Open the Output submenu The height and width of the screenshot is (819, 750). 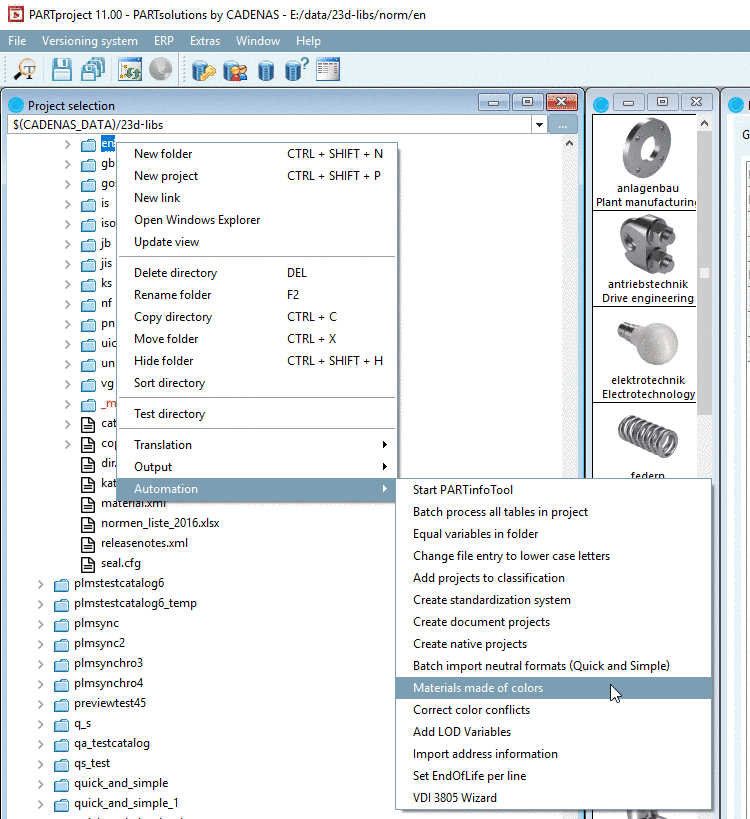[x=257, y=466]
